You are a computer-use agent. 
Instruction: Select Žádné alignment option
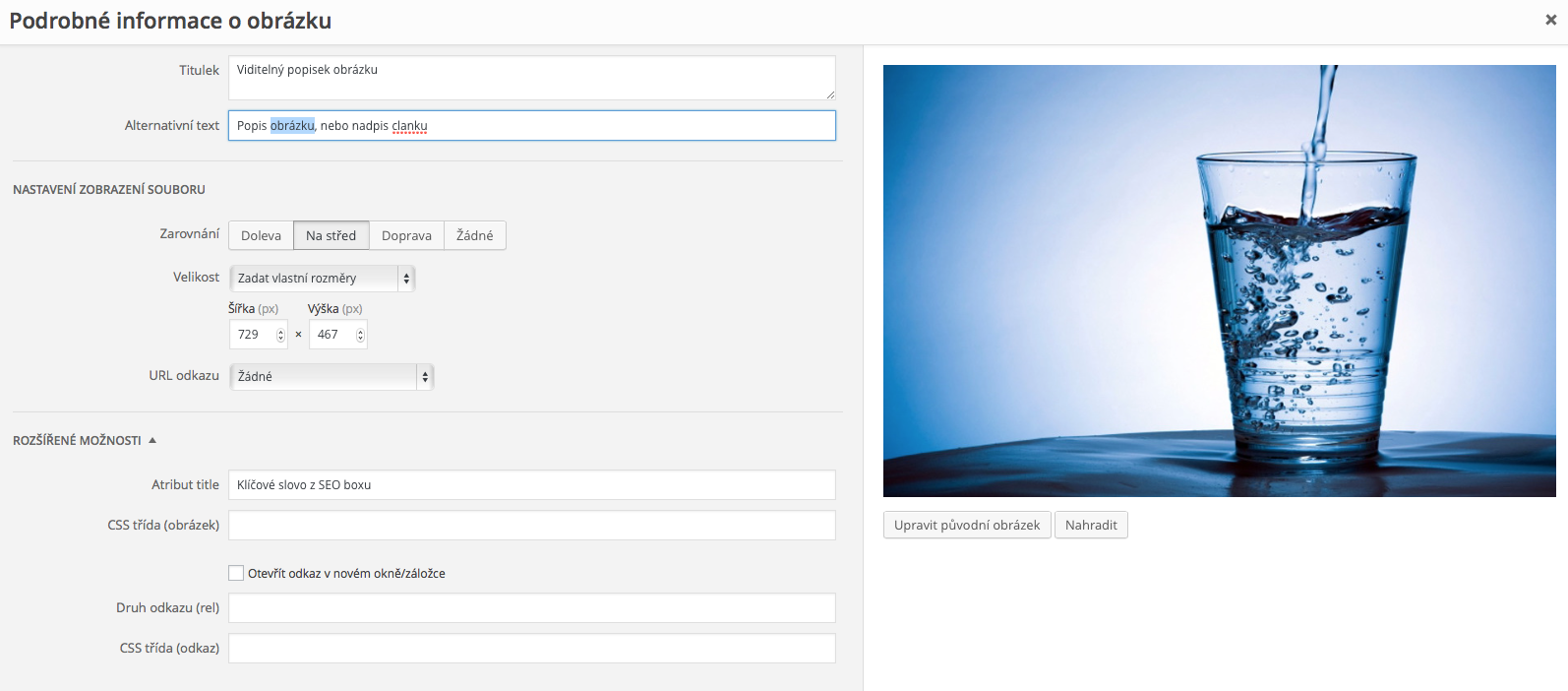(474, 236)
